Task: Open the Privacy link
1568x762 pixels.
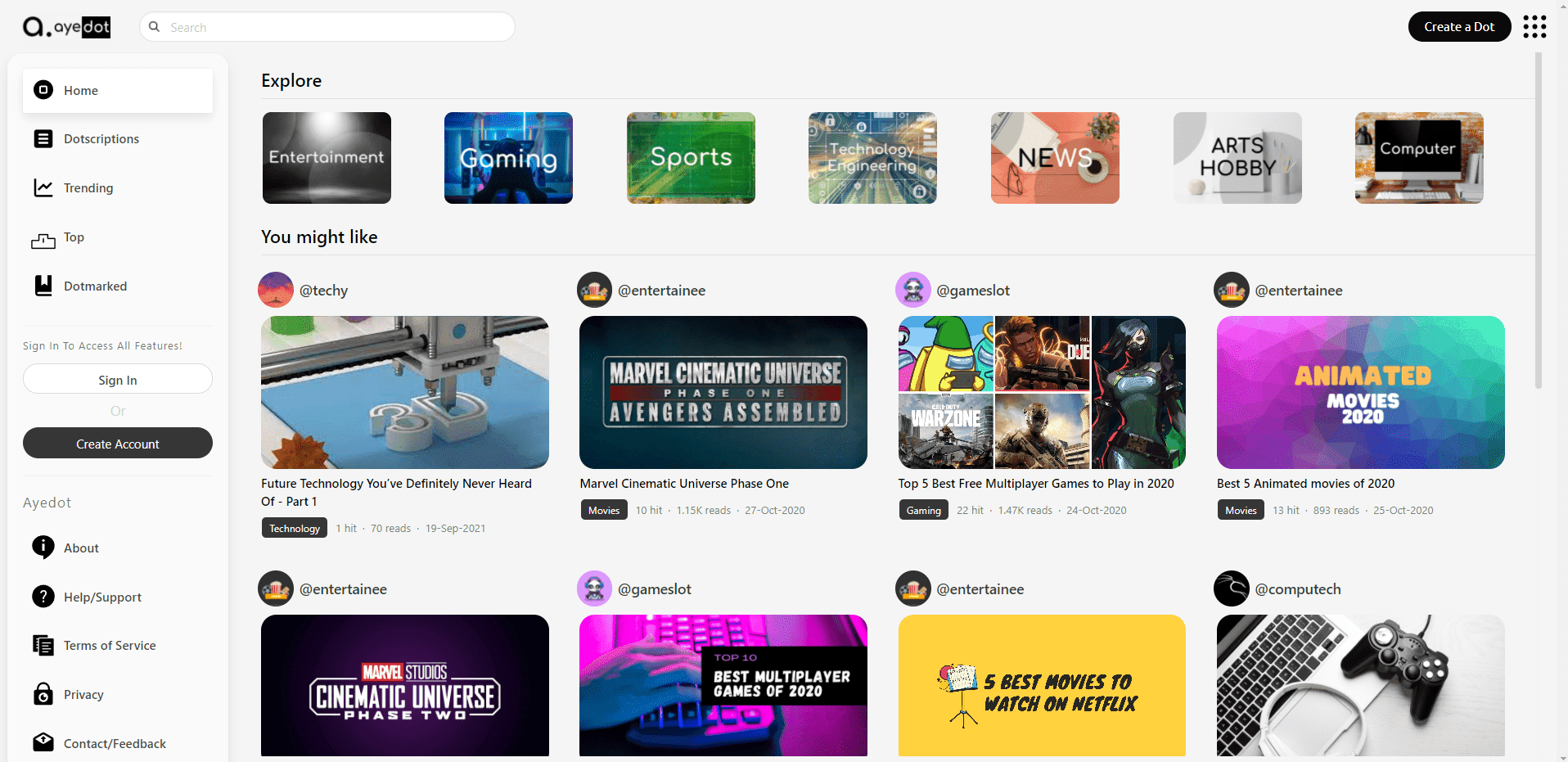Action: [118, 695]
